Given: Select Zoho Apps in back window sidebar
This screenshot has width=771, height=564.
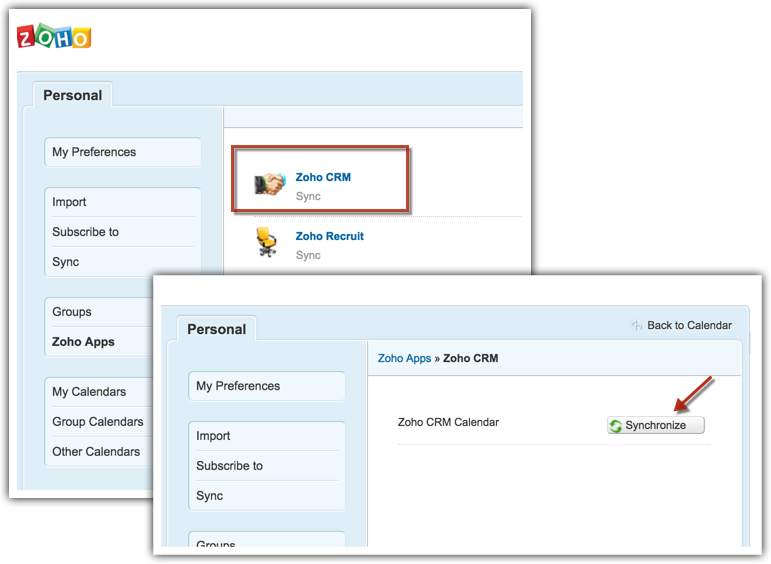Looking at the screenshot, I should click(x=99, y=341).
